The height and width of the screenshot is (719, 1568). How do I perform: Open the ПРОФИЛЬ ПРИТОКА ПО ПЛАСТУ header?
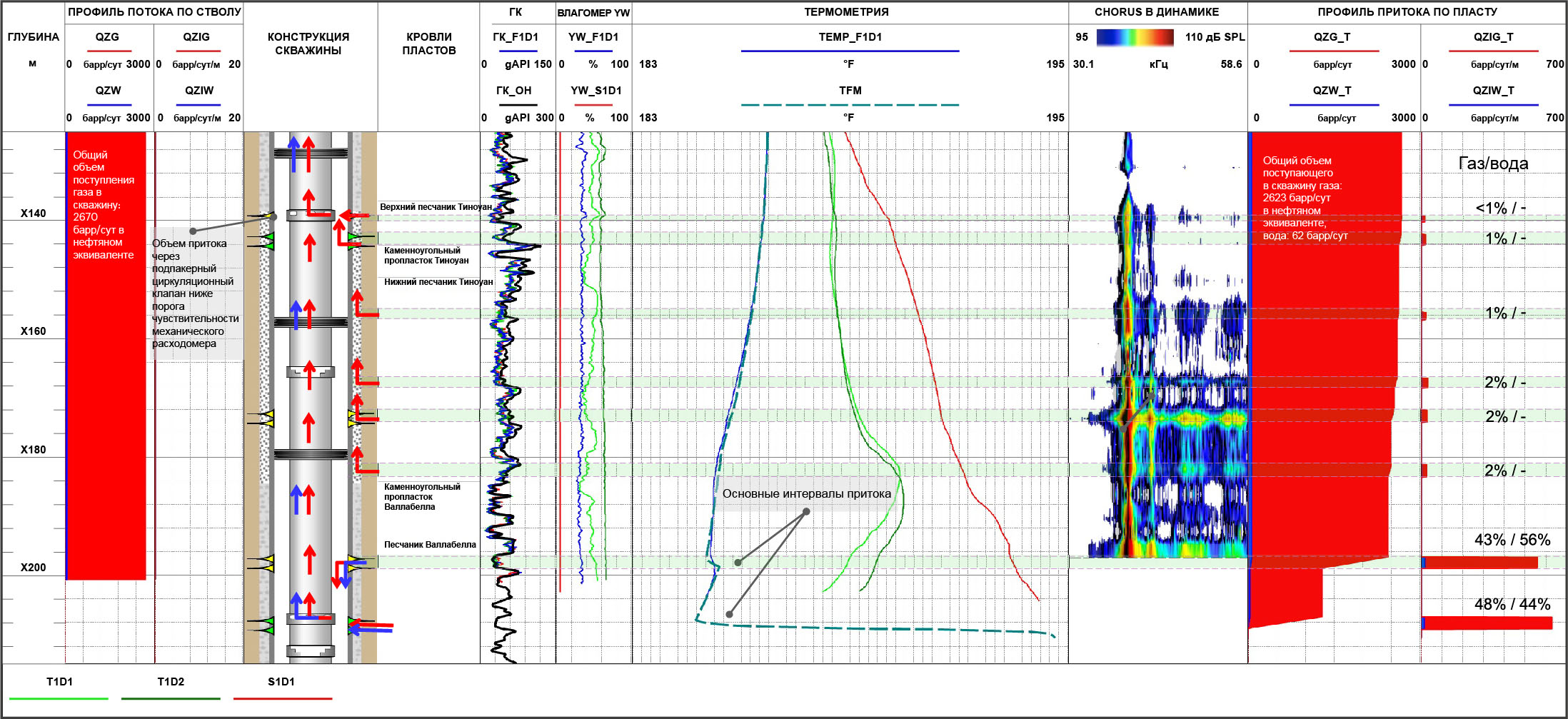click(1407, 12)
